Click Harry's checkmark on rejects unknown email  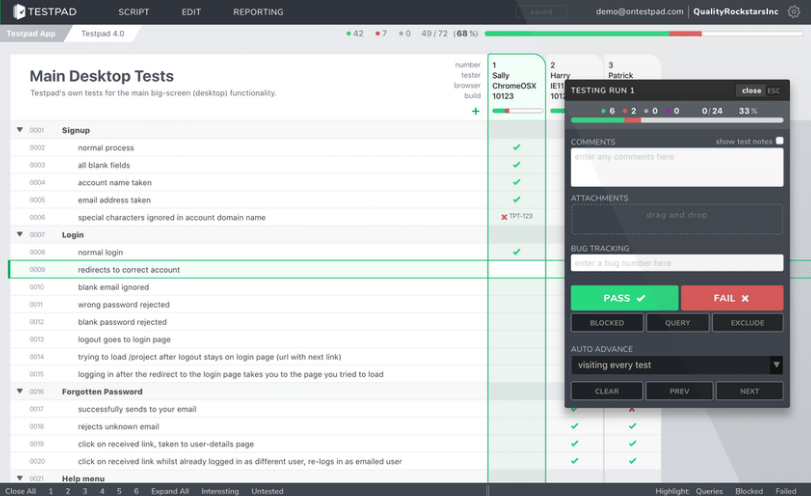[x=574, y=426]
